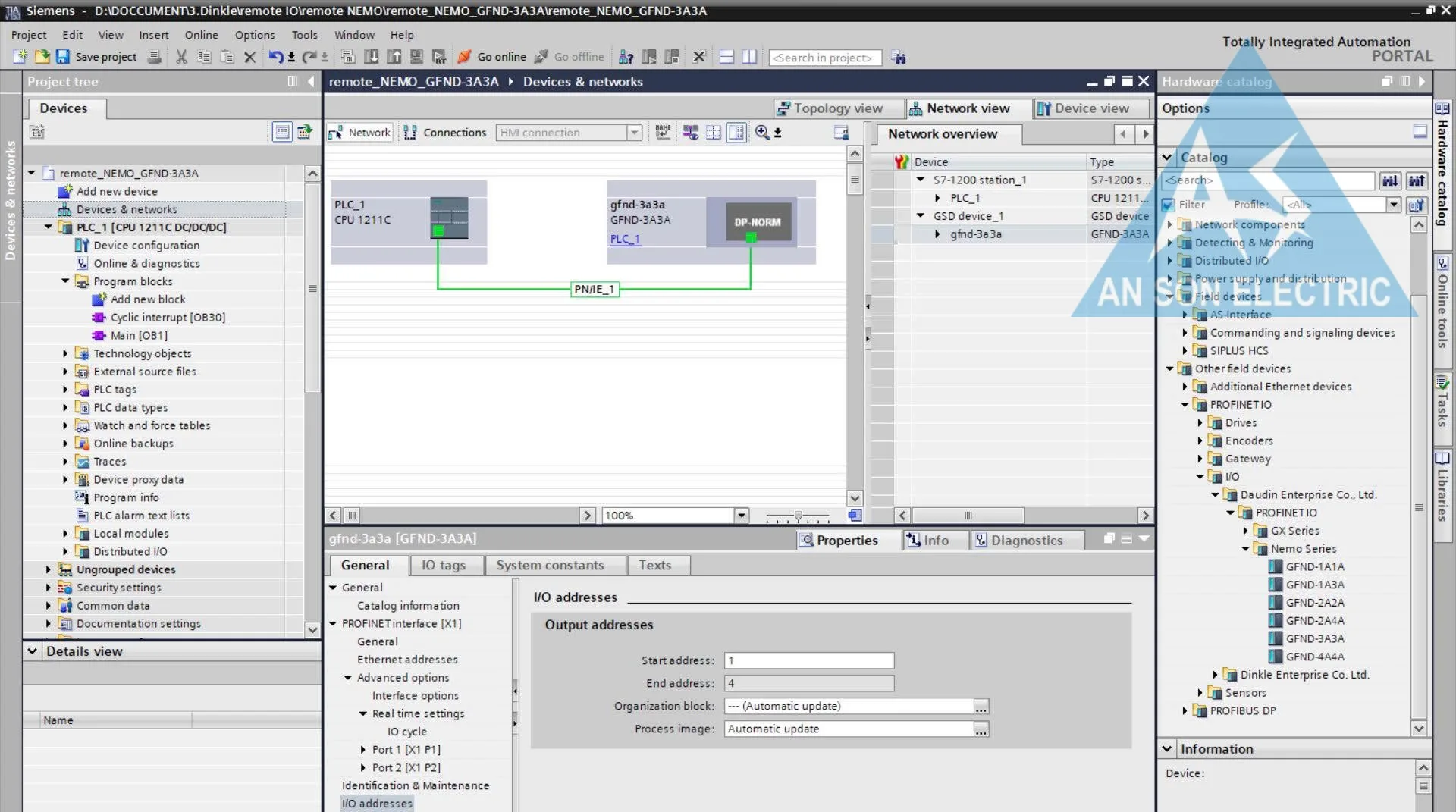Click the Connections mode icon

(410, 133)
